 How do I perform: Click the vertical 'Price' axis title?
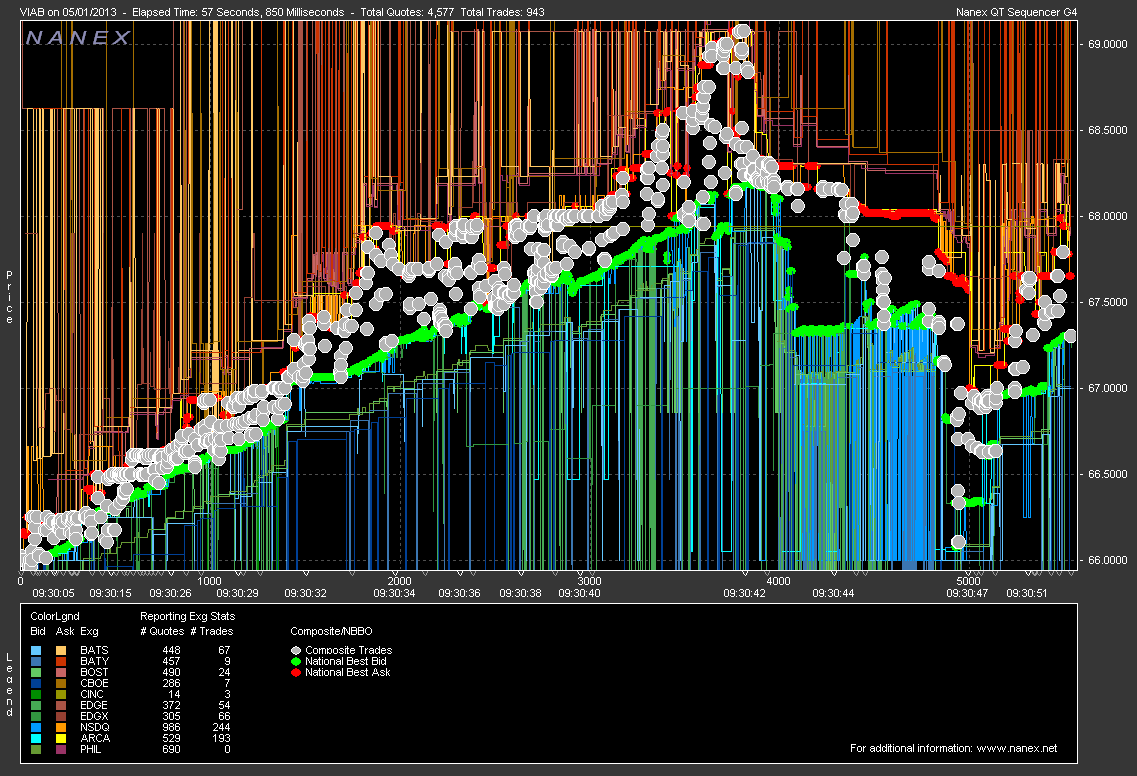(9, 297)
